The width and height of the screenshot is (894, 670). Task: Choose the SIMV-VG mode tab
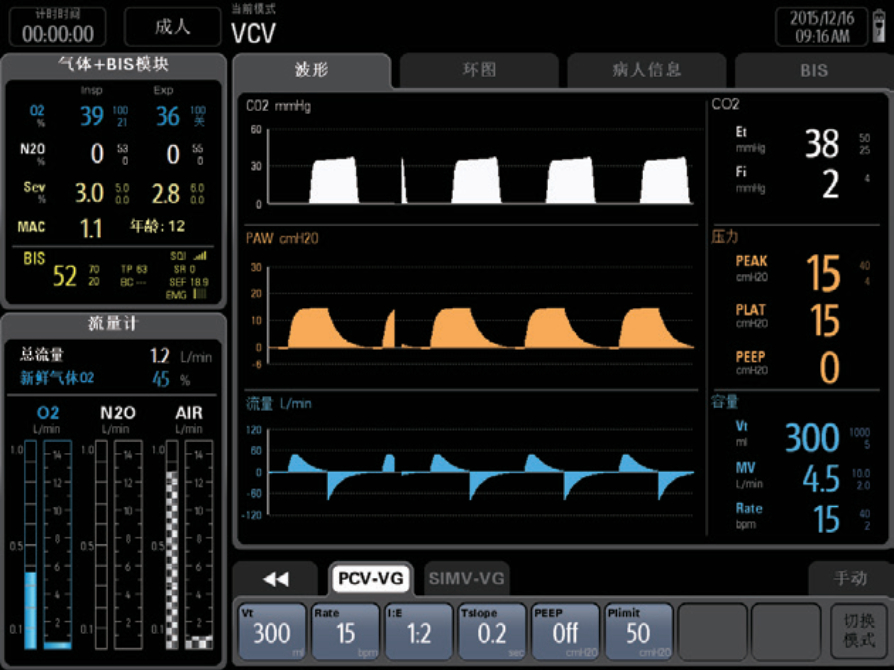coord(467,578)
